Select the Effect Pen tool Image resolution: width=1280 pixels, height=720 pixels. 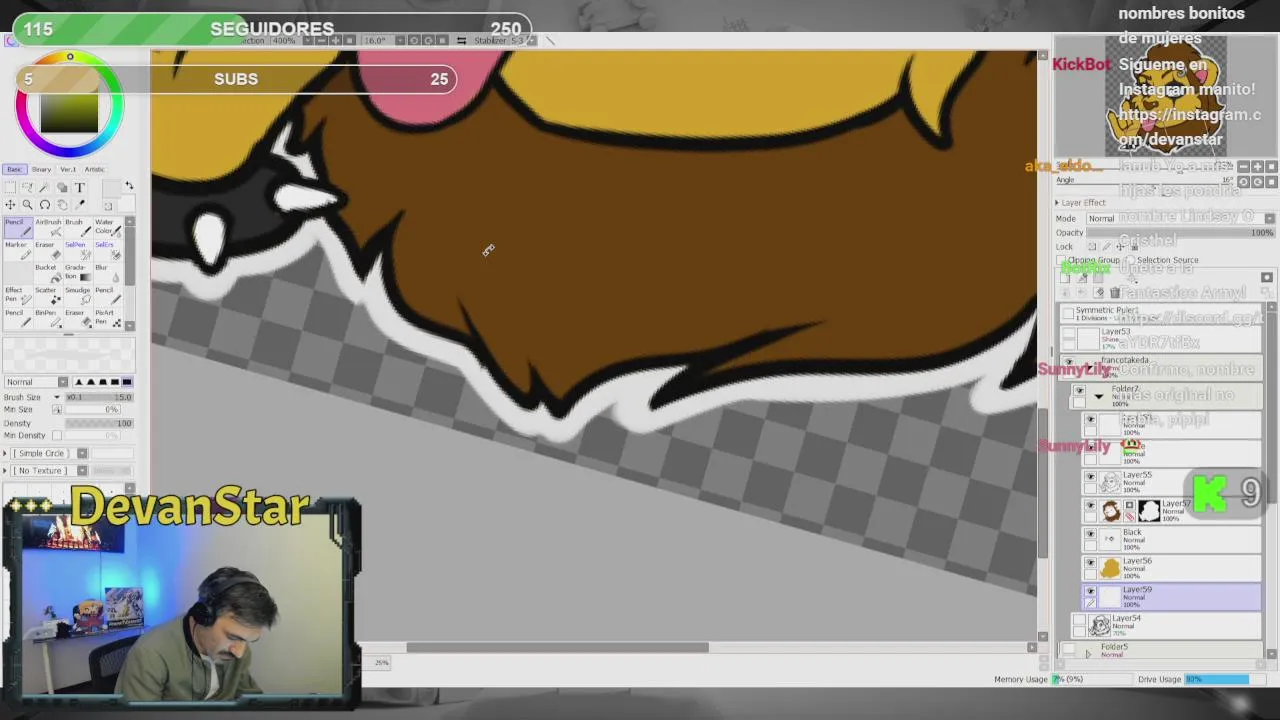click(18, 296)
